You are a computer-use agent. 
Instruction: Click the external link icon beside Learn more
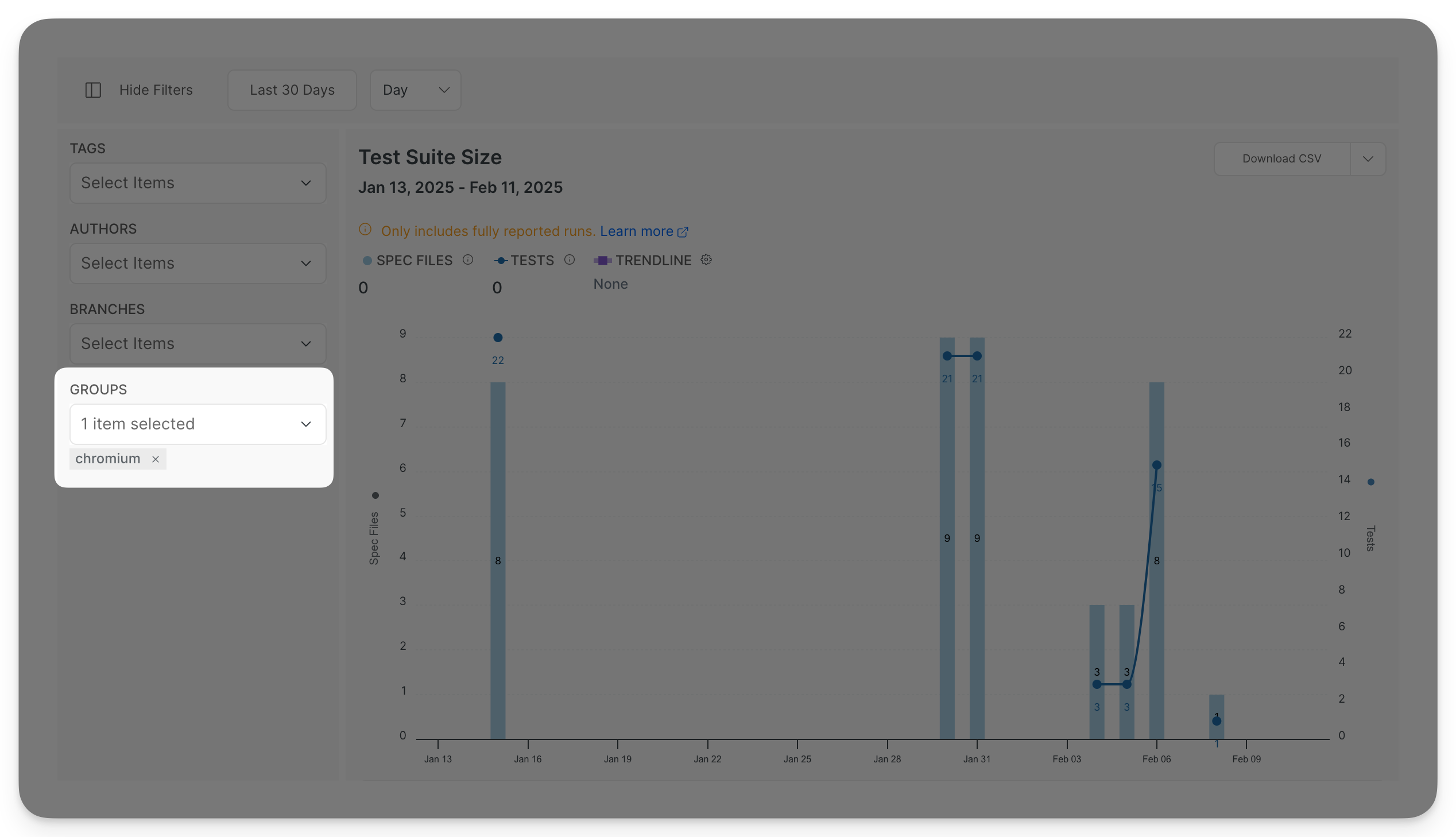683,232
